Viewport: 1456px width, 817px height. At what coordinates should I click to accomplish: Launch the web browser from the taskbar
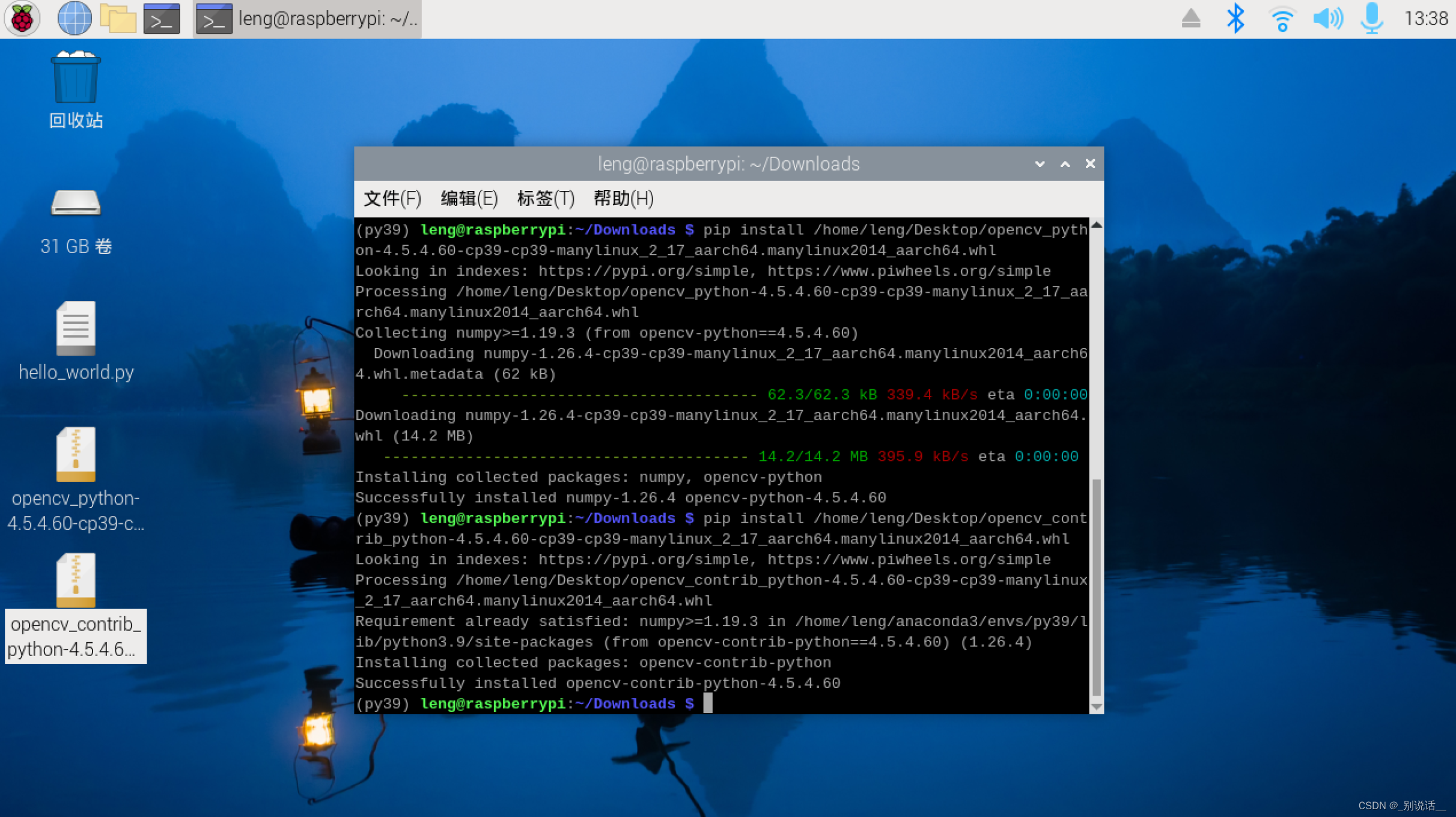click(74, 19)
